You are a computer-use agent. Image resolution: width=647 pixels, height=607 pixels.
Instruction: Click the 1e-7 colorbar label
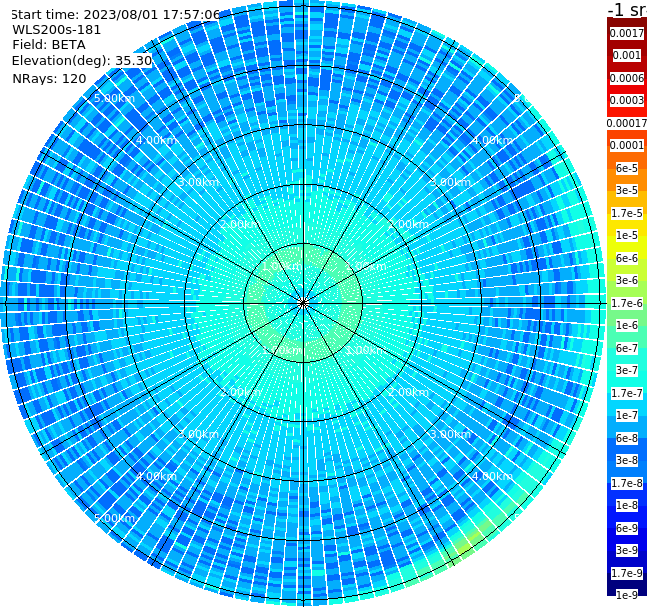tap(627, 415)
